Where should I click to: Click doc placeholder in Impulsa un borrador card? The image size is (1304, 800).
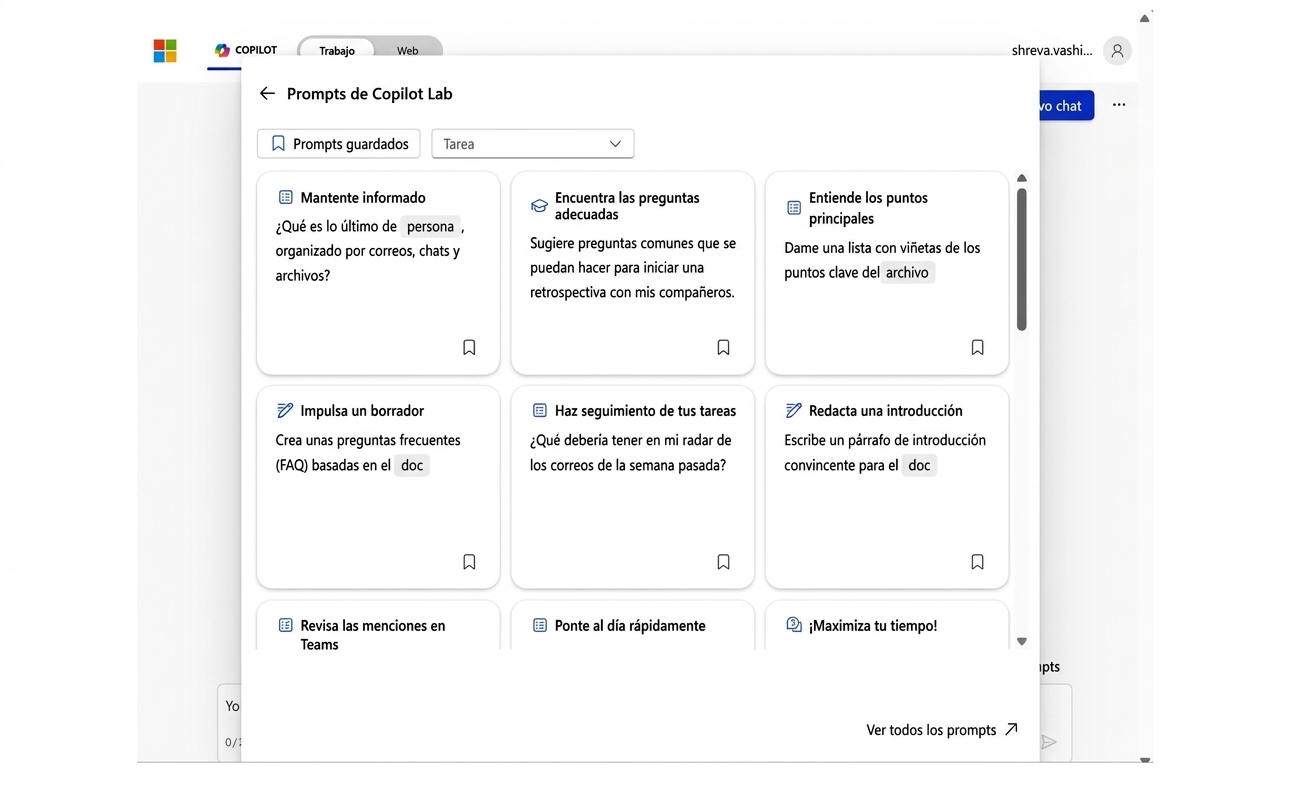[412, 466]
